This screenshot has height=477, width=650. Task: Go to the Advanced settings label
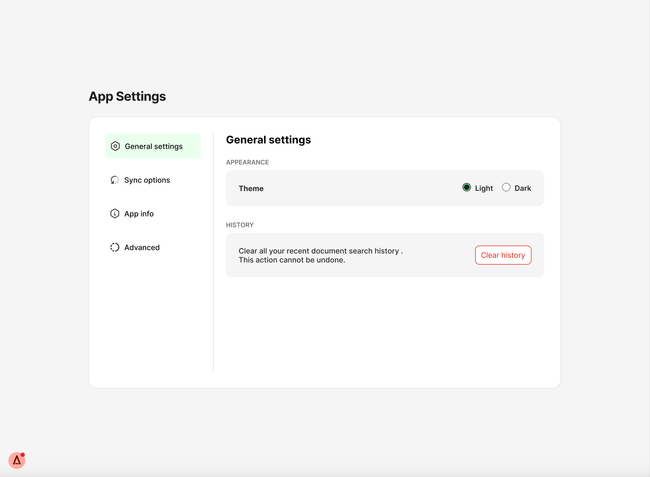pos(142,247)
